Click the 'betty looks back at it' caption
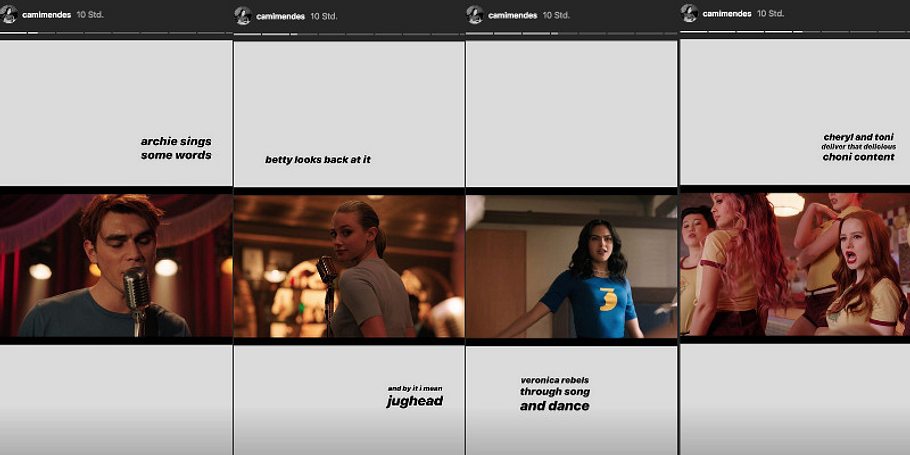This screenshot has height=455, width=910. (317, 160)
